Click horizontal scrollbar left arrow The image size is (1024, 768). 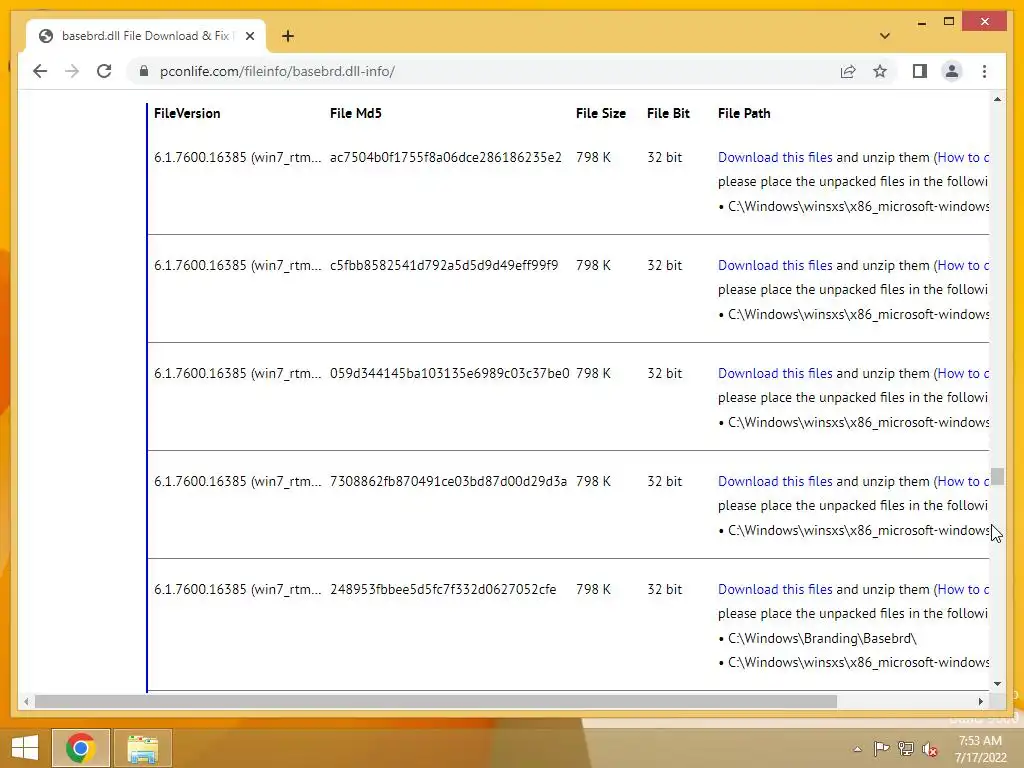tap(26, 701)
